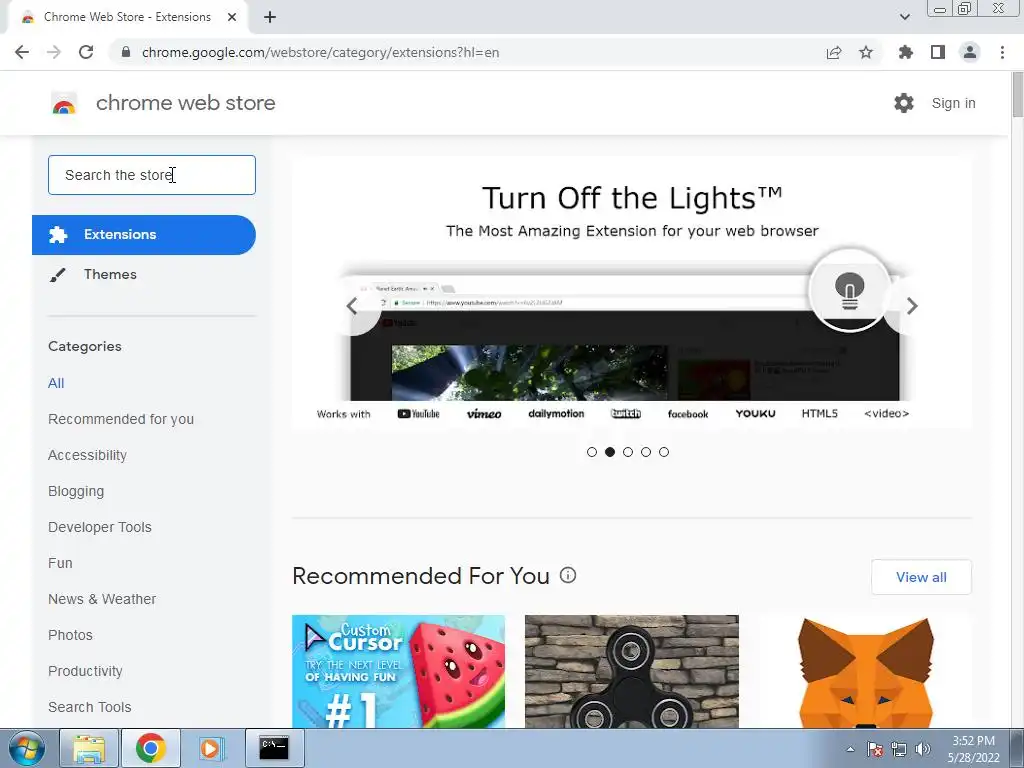The width and height of the screenshot is (1024, 768).
Task: Click the forward navigation arrow
Action: click(54, 52)
